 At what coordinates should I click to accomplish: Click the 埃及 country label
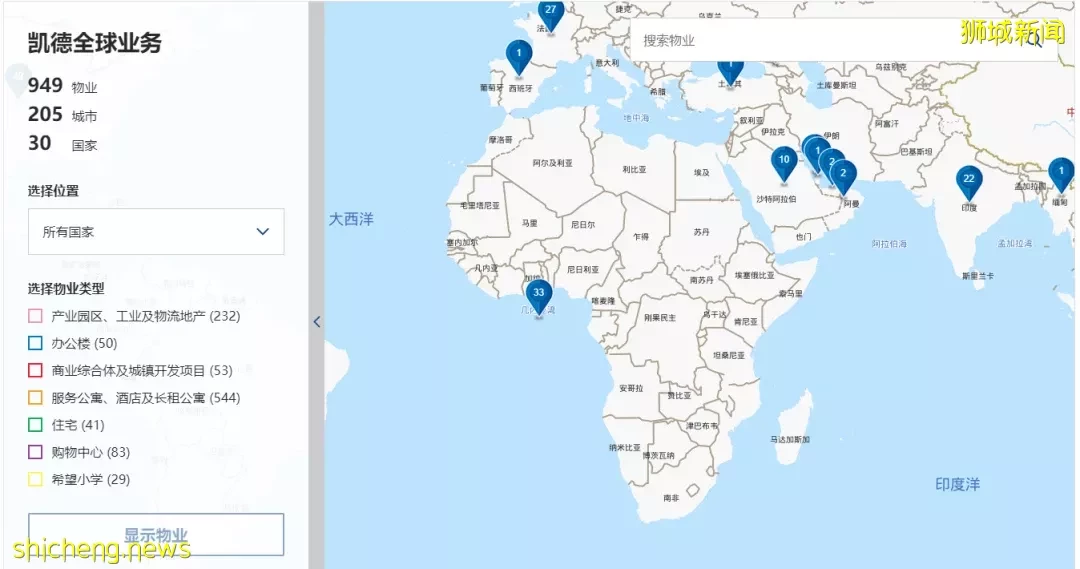pos(702,172)
